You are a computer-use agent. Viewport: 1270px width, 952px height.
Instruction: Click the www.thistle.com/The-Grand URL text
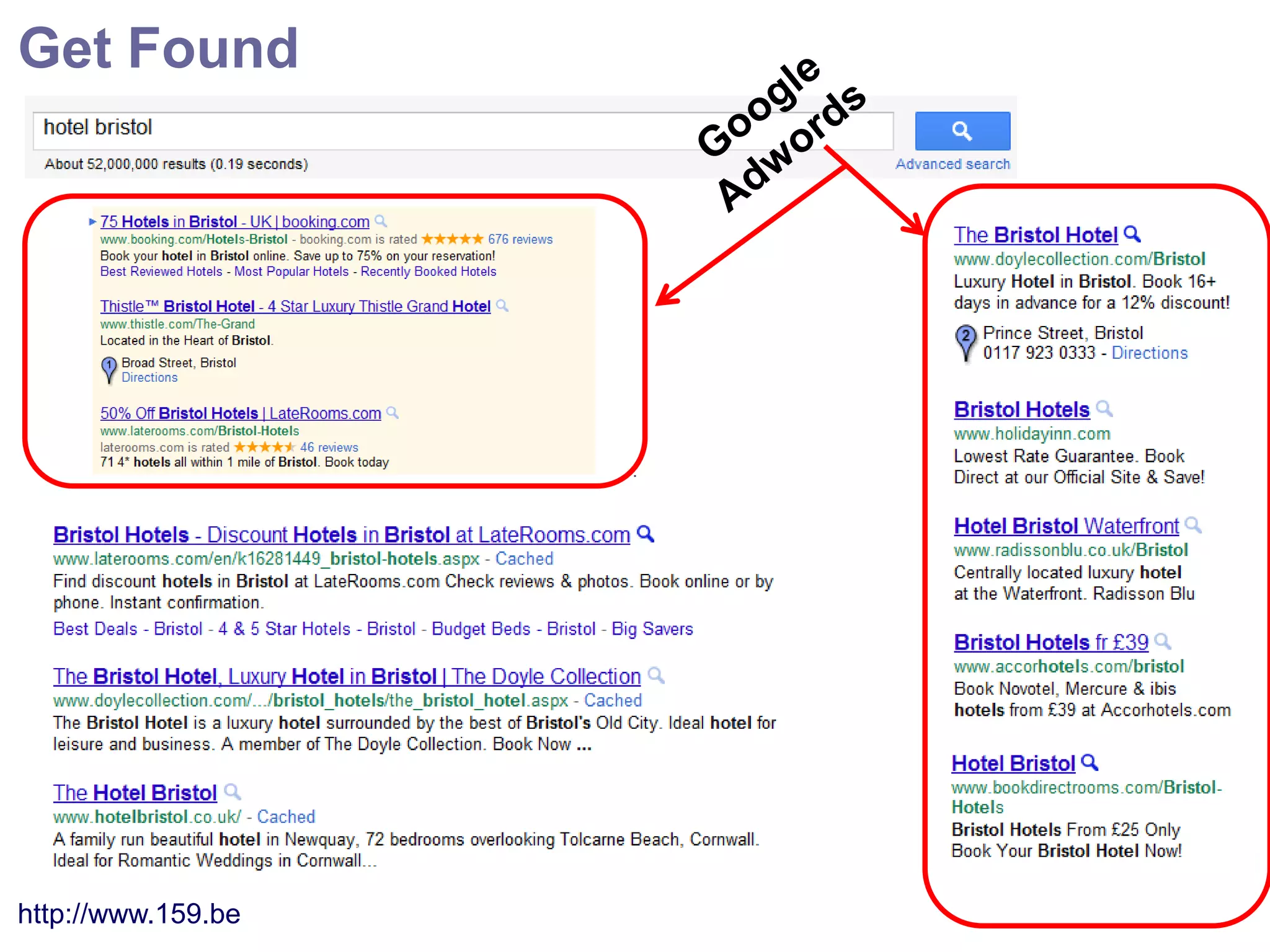[177, 324]
